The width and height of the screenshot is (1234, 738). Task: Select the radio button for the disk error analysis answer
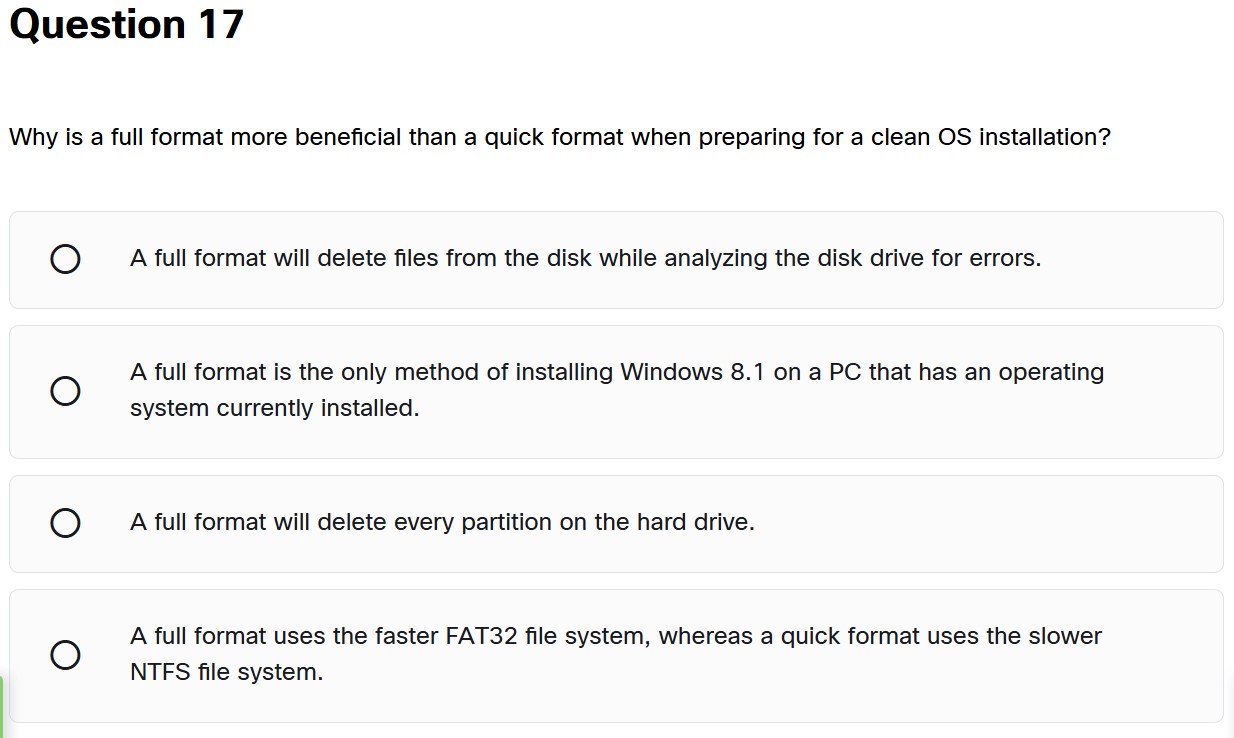tap(65, 259)
